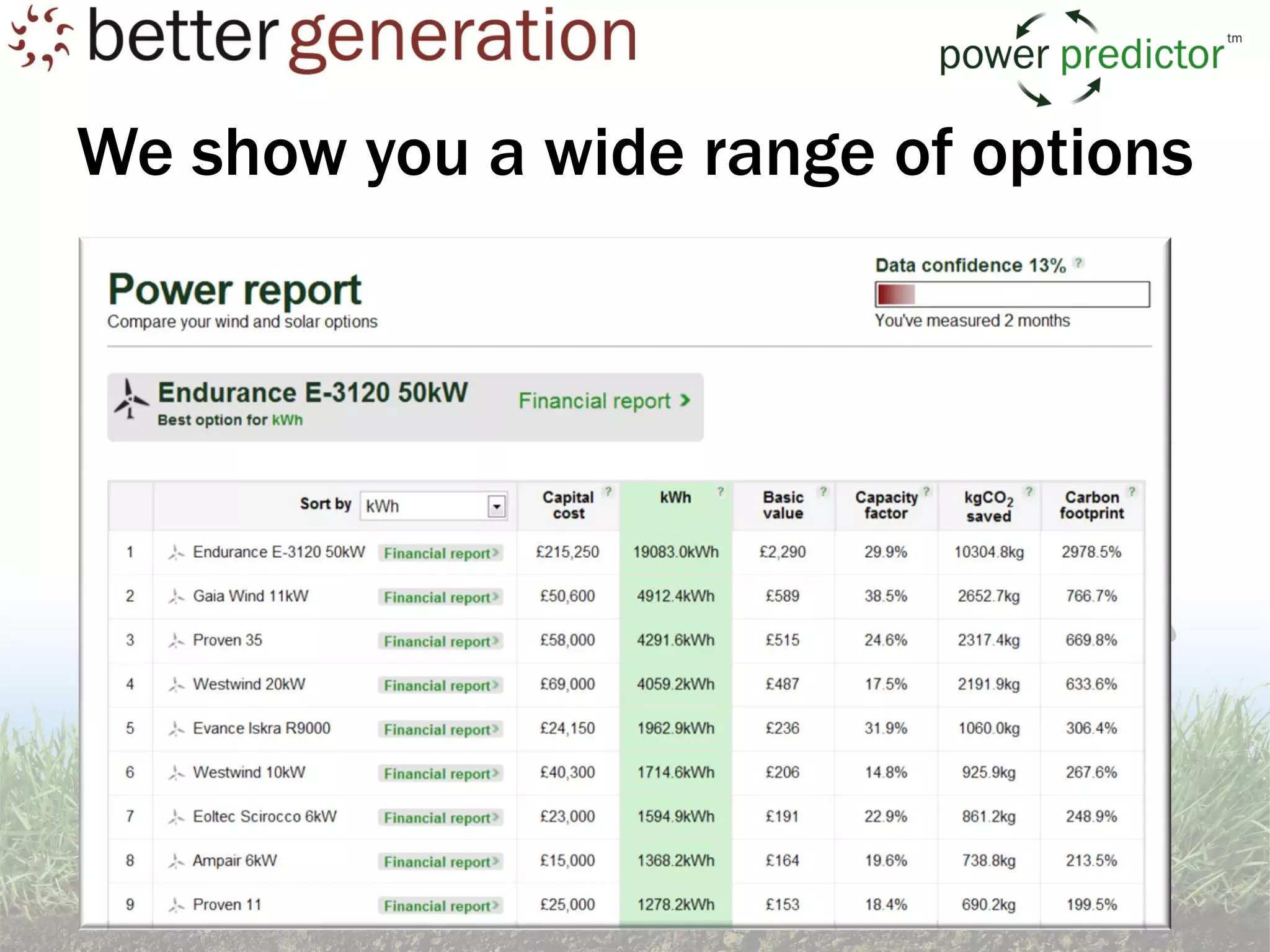
Task: Click the Capacity factor help icon
Action: click(926, 491)
